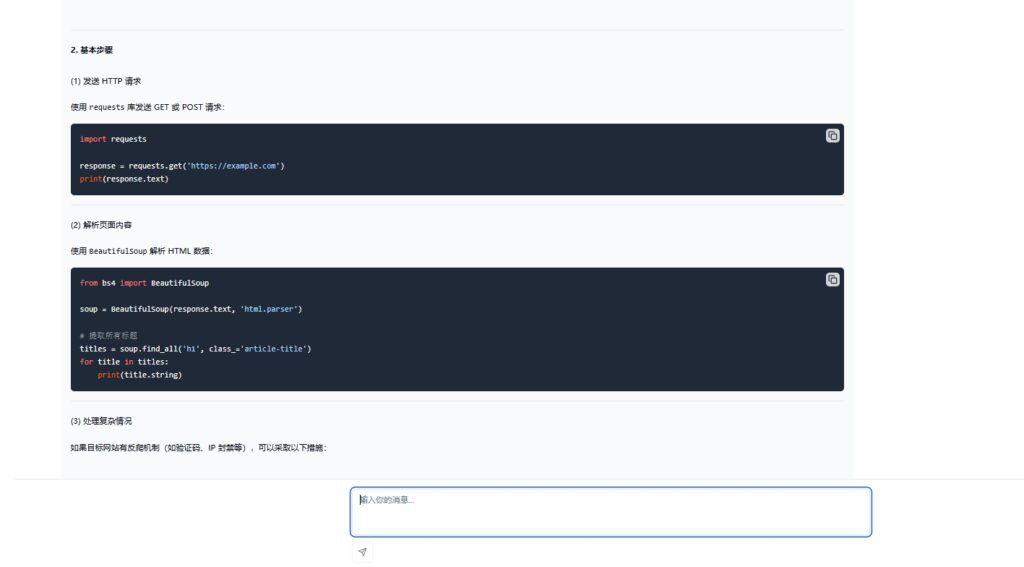Copy the requests code block
1024x567 pixels.
pyautogui.click(x=832, y=136)
